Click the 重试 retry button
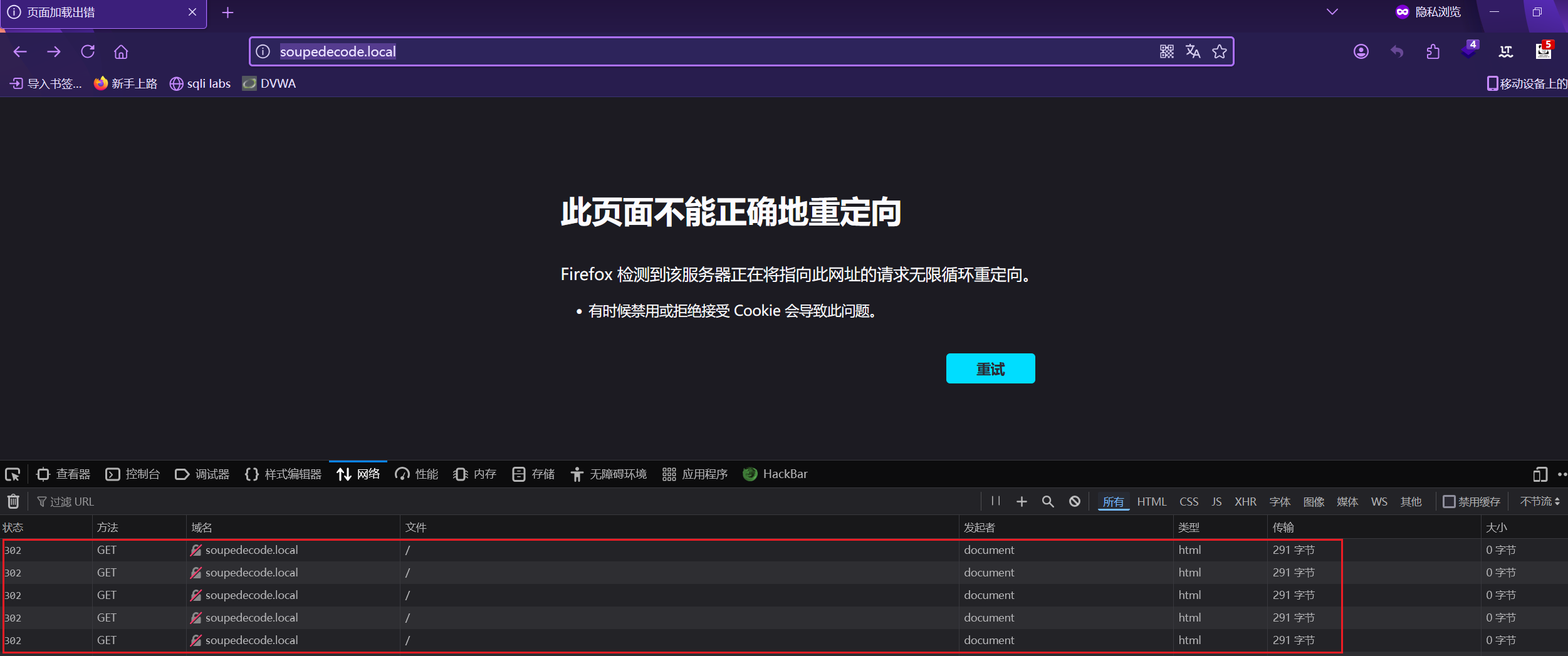 pos(990,368)
